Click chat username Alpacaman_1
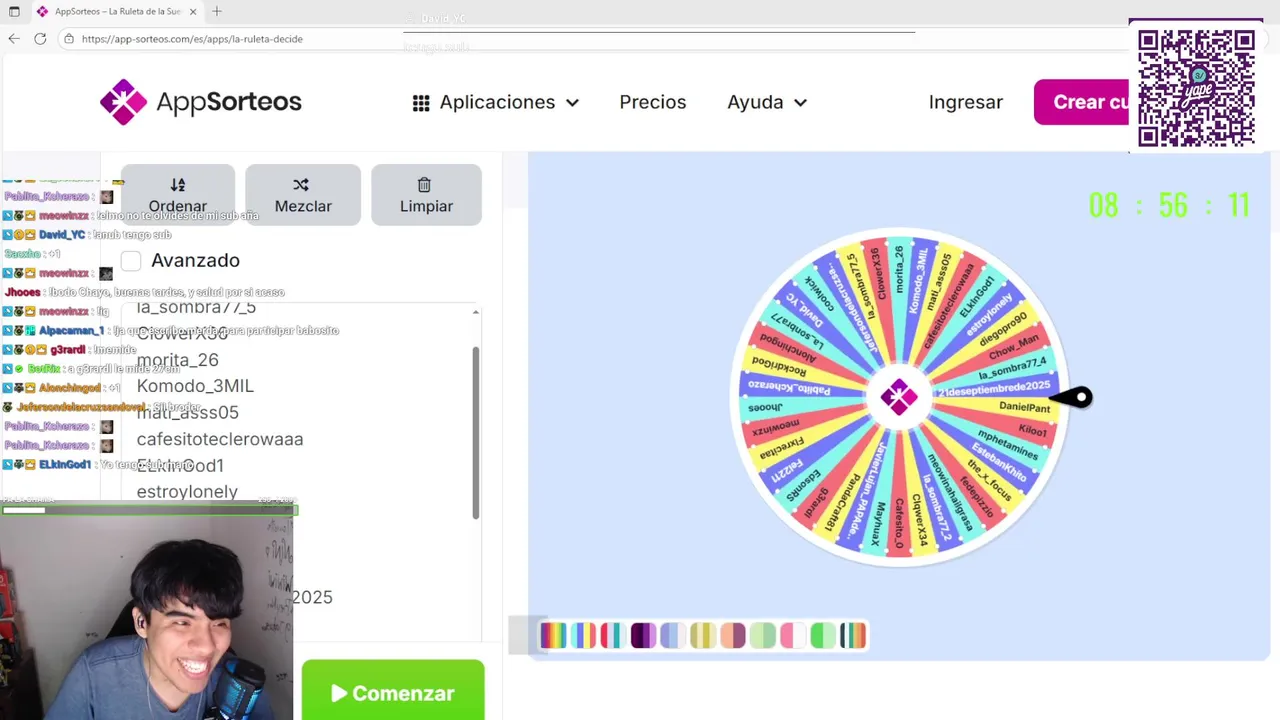 pos(71,331)
